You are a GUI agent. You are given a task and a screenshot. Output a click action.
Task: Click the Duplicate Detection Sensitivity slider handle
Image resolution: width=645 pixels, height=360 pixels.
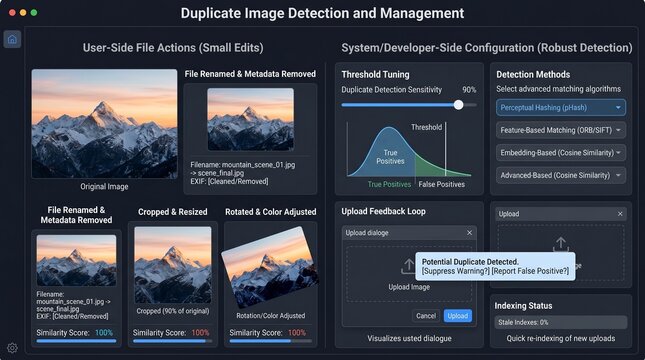tap(459, 105)
